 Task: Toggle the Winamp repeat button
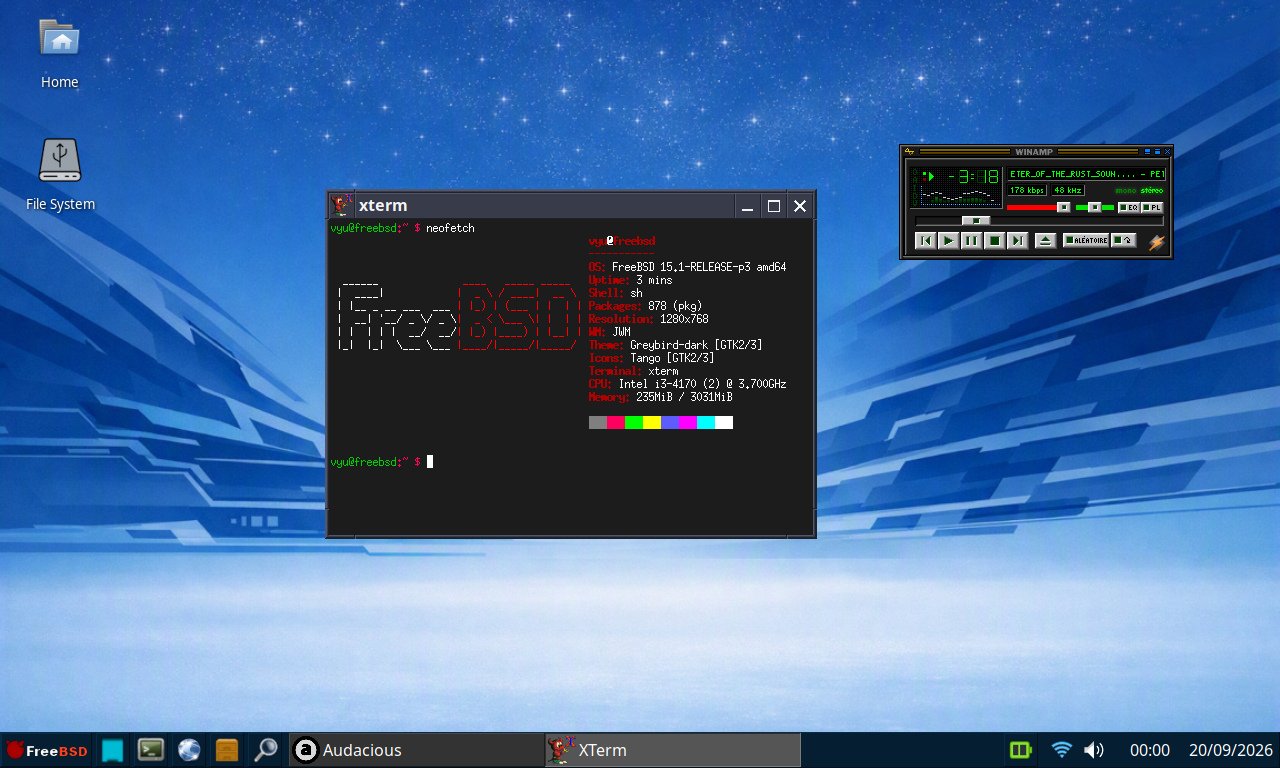[1123, 240]
